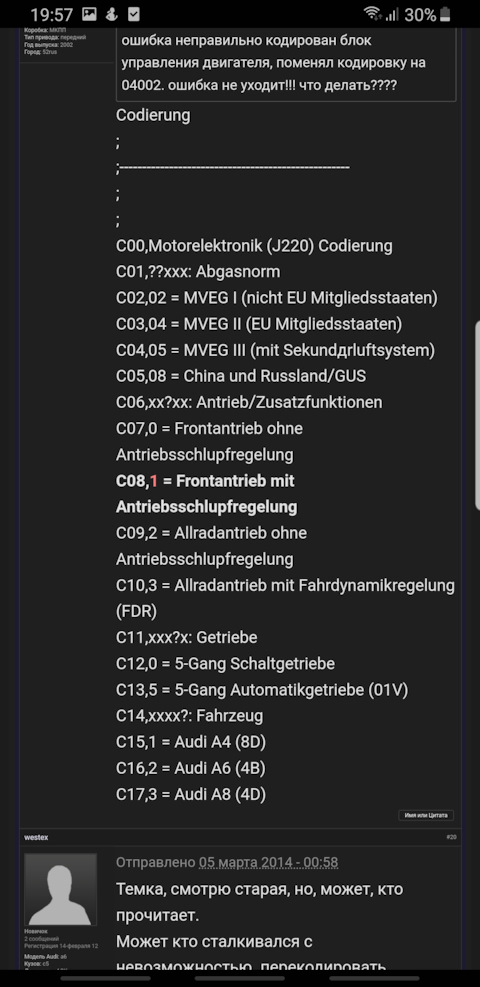This screenshot has width=480, height=987.
Task: Tap the Snapchat ghost notification icon
Action: pos(112,14)
